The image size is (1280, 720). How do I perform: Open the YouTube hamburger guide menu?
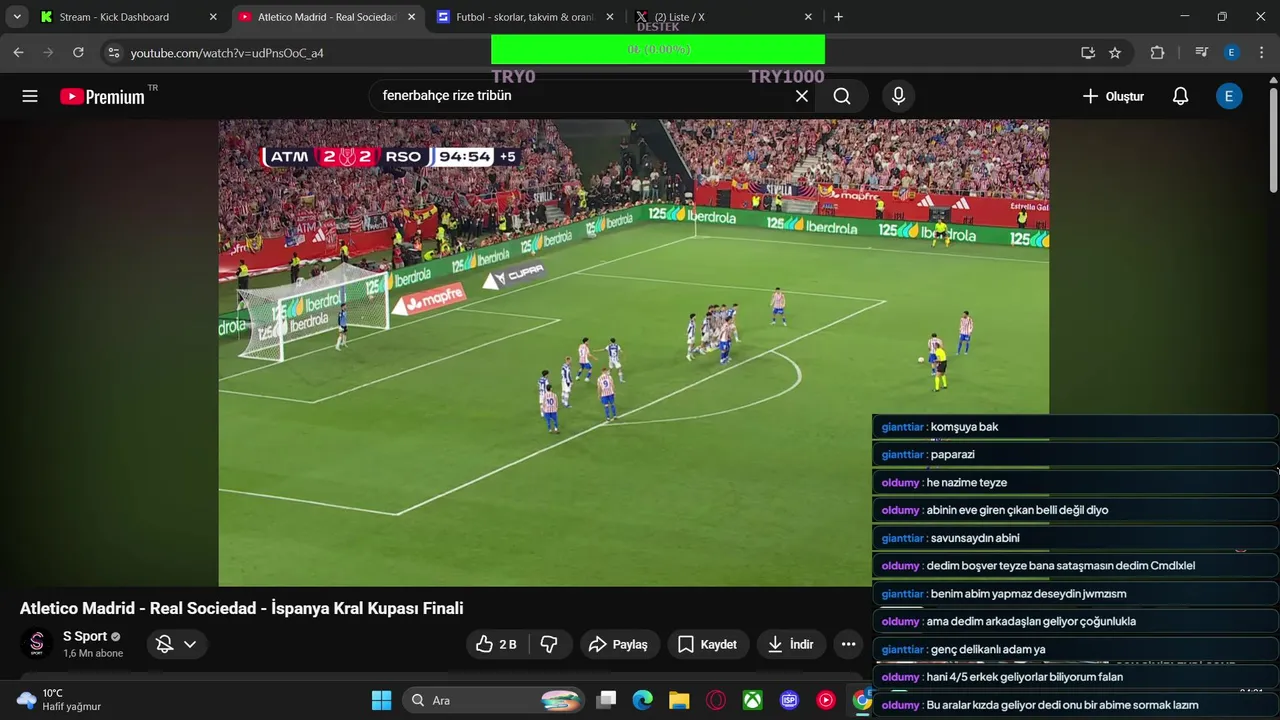point(30,96)
